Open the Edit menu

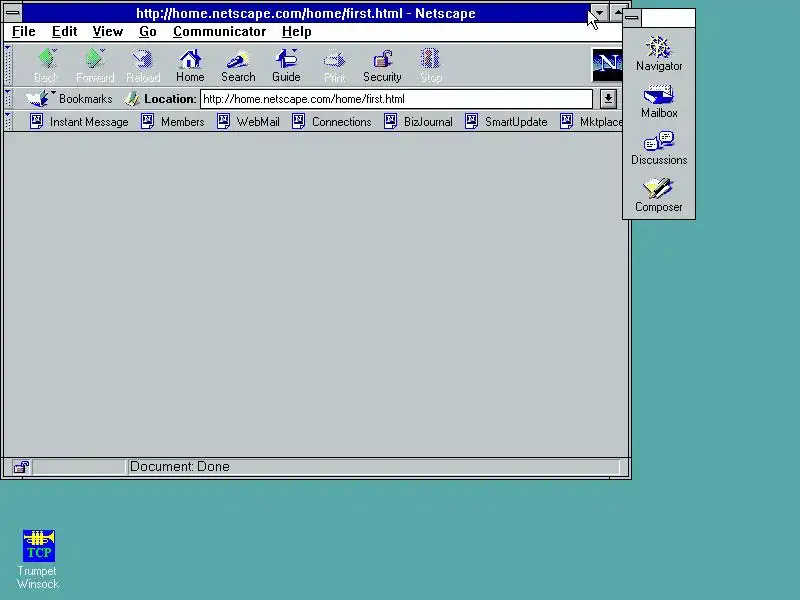click(64, 32)
